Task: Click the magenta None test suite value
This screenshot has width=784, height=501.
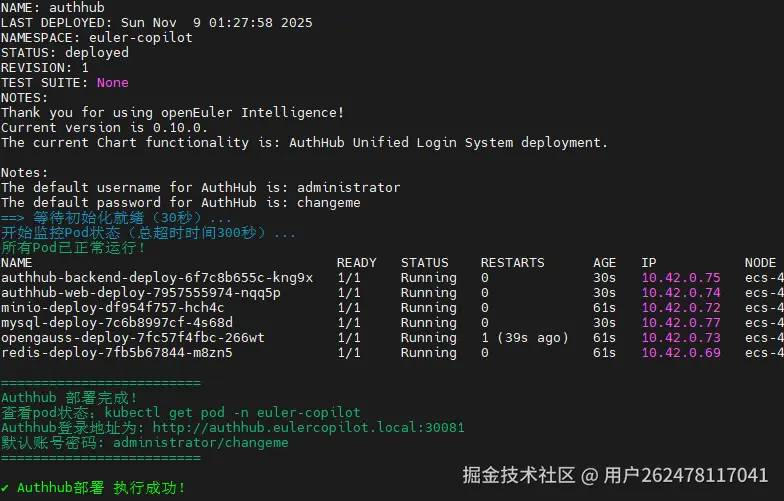Action: point(113,82)
